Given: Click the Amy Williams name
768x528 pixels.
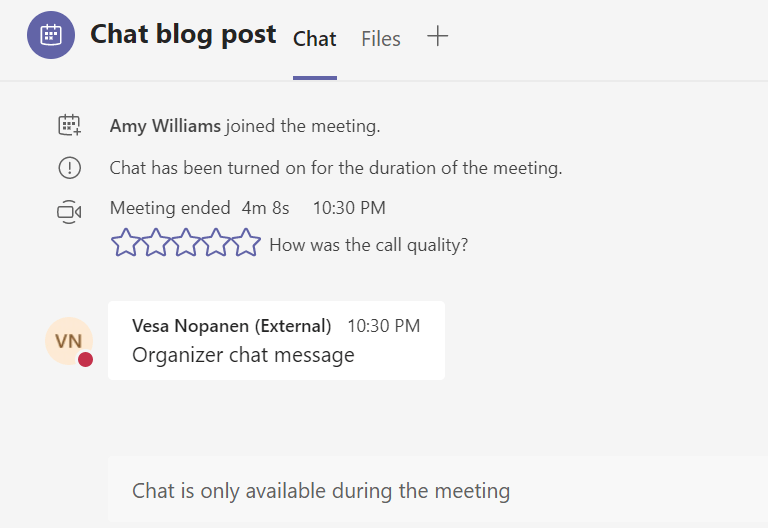Looking at the screenshot, I should click(x=165, y=126).
